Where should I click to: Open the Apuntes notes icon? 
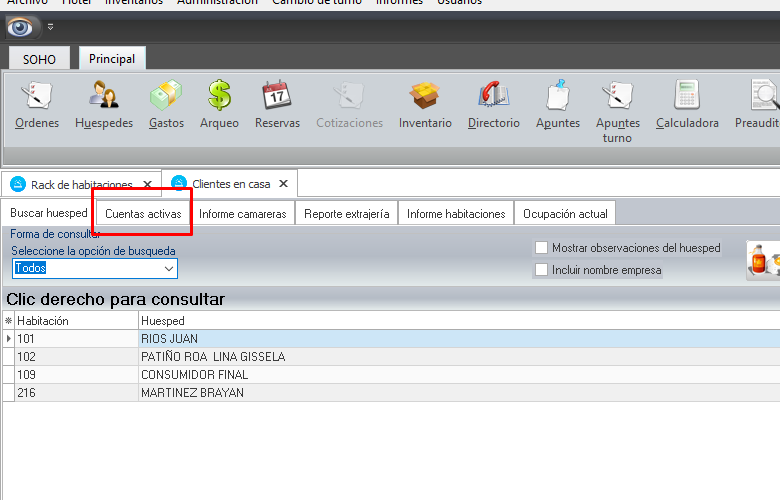coord(558,98)
